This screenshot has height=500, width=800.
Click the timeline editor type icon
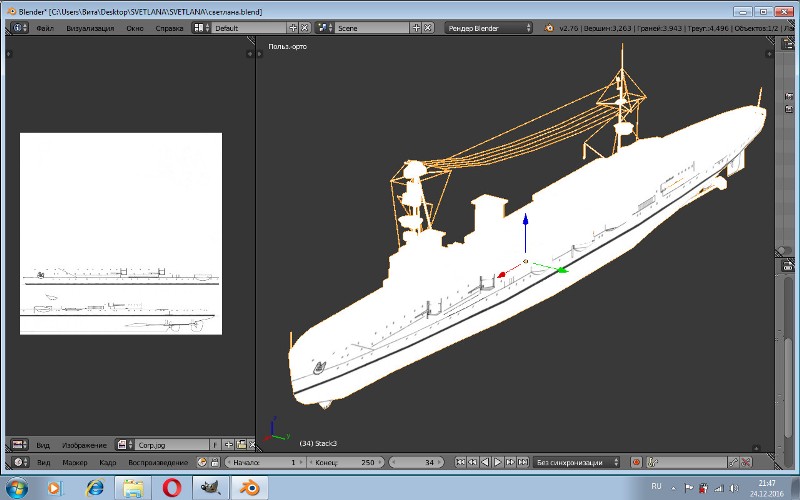[17, 462]
